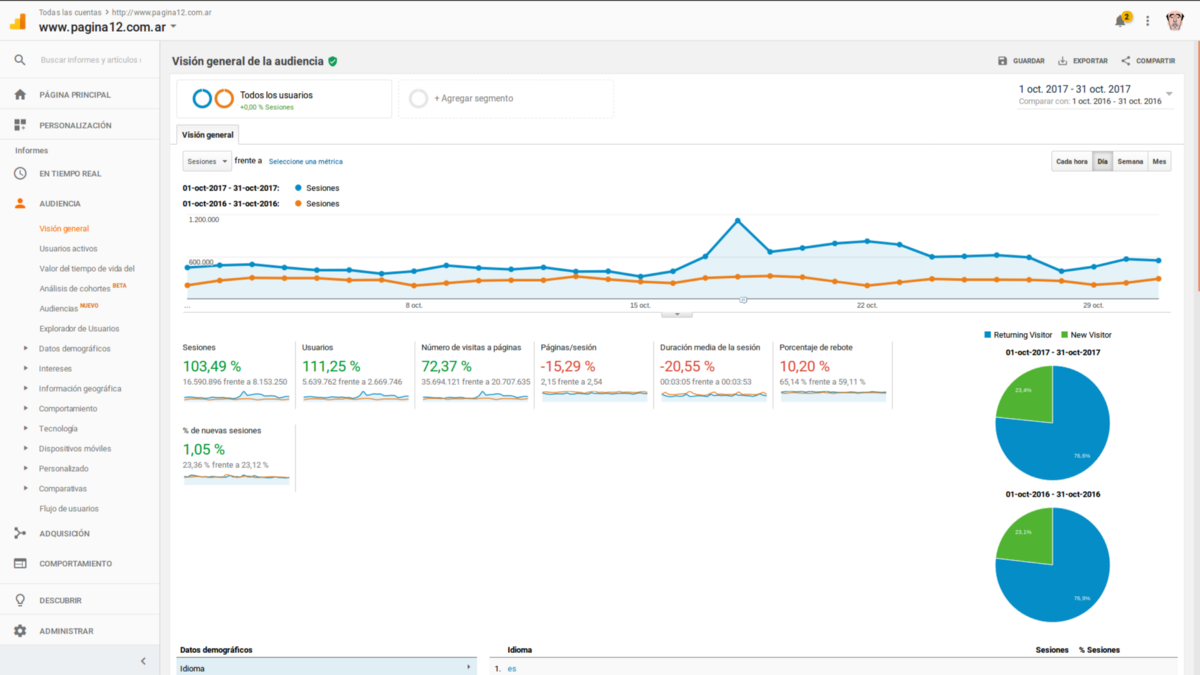Click the Todos los usuarios segment circles
This screenshot has width=1200, height=675.
(x=213, y=98)
